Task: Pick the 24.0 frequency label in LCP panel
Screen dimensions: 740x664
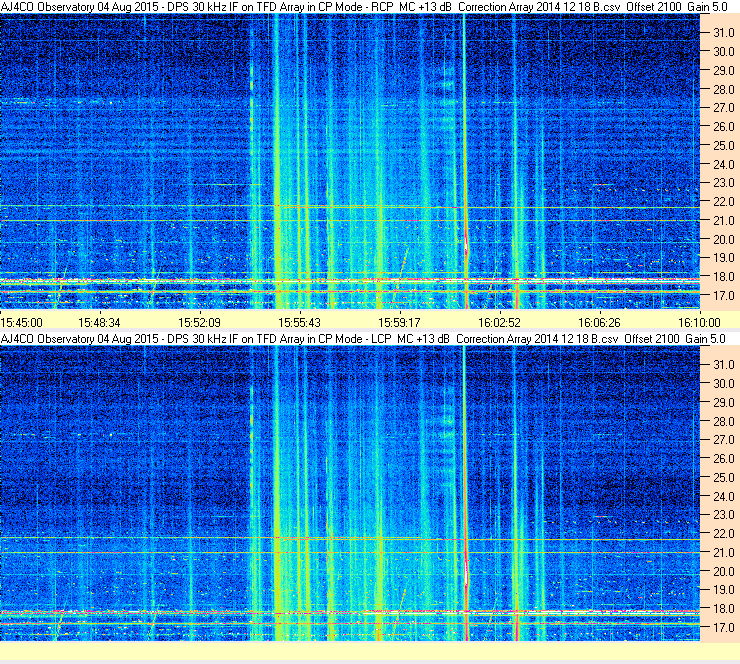Action: tap(723, 496)
